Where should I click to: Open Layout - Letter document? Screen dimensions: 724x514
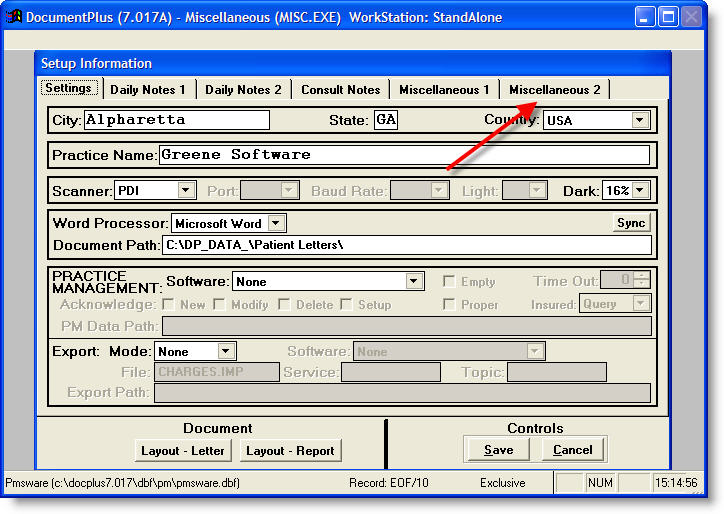(x=183, y=451)
